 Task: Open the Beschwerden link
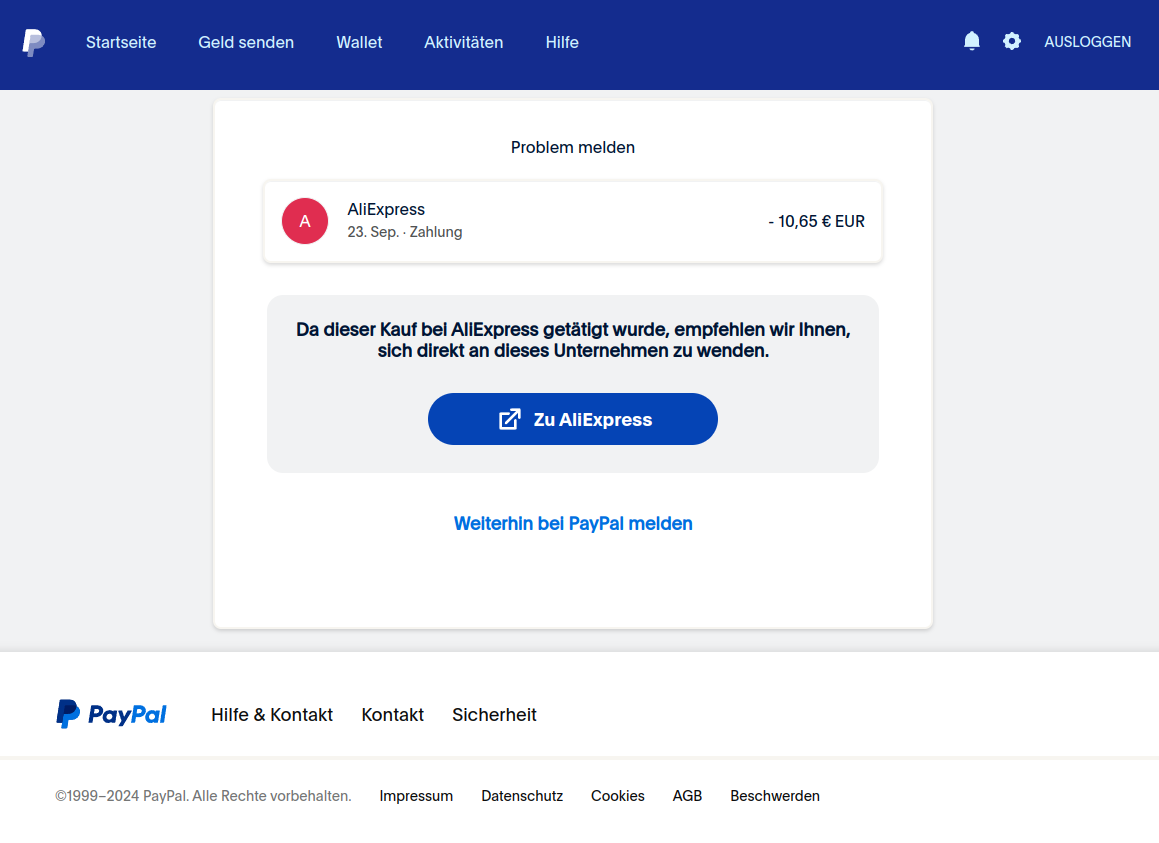click(x=775, y=796)
